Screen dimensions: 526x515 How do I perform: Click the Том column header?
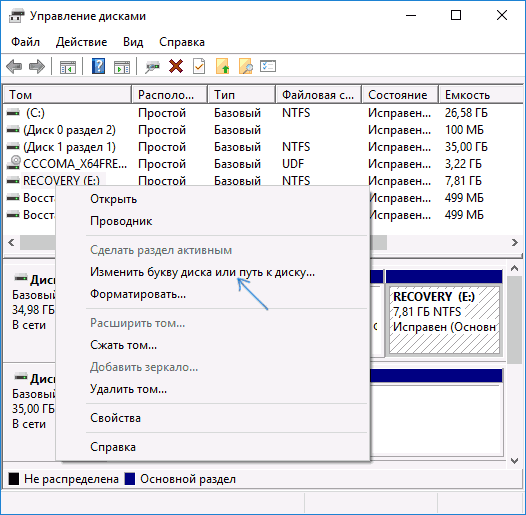[67, 95]
